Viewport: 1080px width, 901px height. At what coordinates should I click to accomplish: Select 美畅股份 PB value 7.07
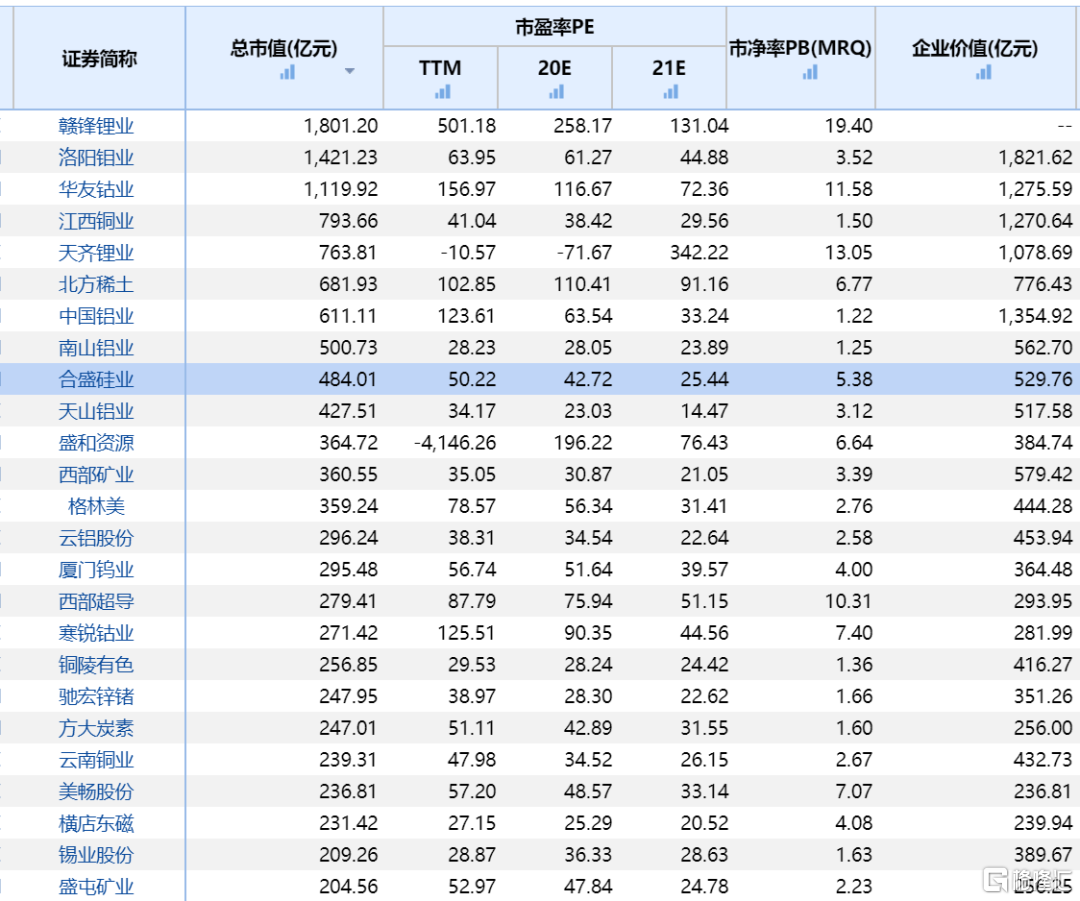(854, 791)
